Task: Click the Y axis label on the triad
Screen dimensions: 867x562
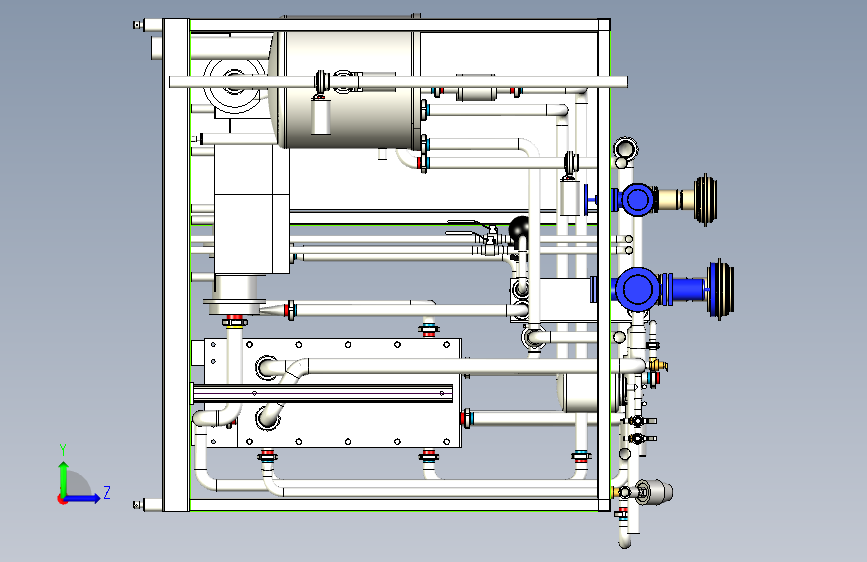Action: [63, 450]
